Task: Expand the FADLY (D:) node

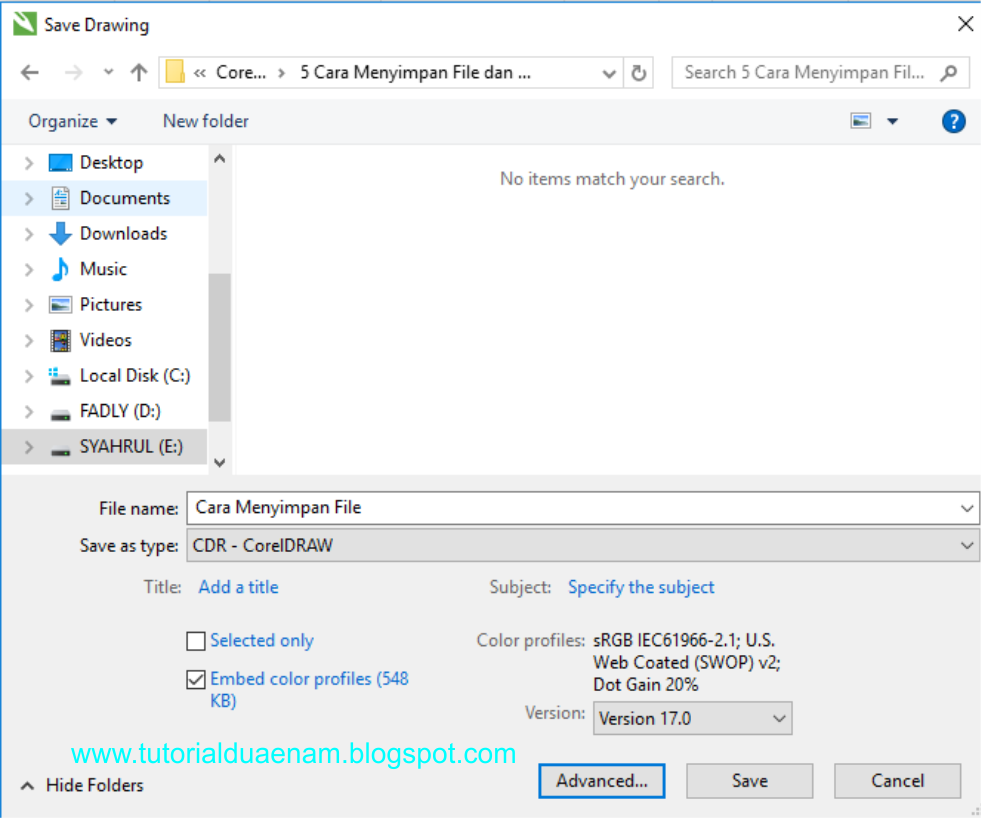Action: 29,412
